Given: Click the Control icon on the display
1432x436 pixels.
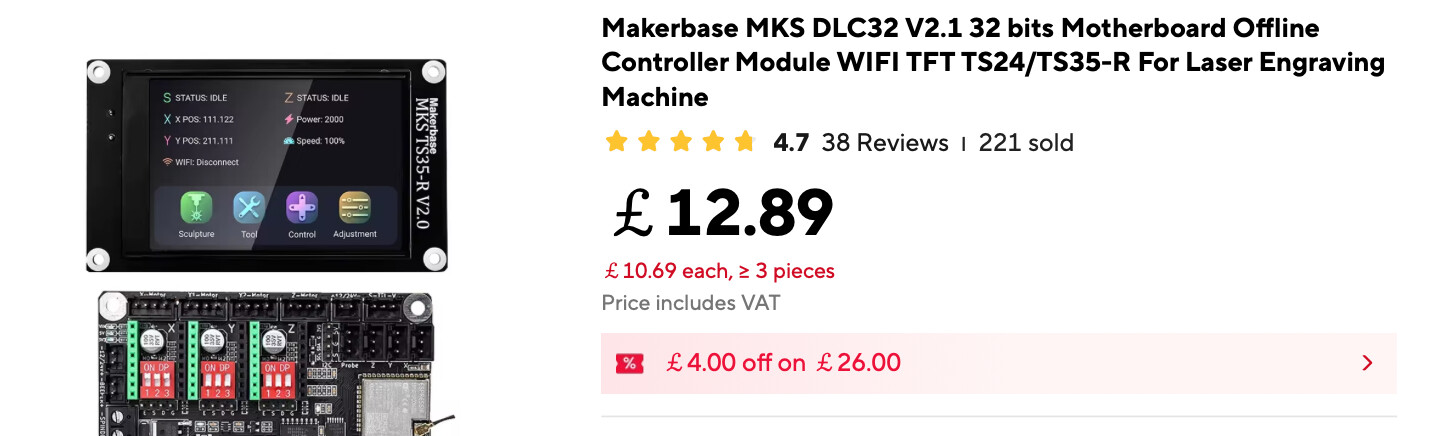Looking at the screenshot, I should (302, 208).
